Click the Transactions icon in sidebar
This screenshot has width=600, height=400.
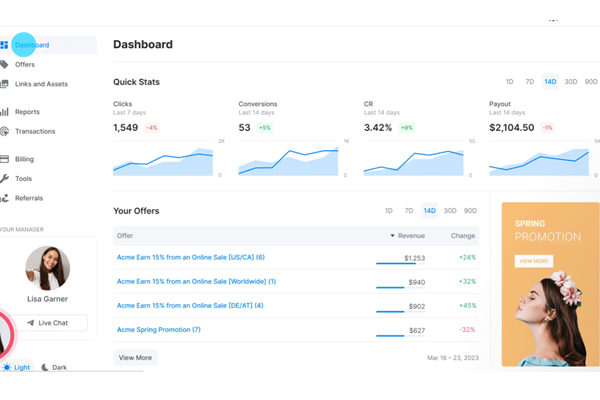tap(4, 131)
